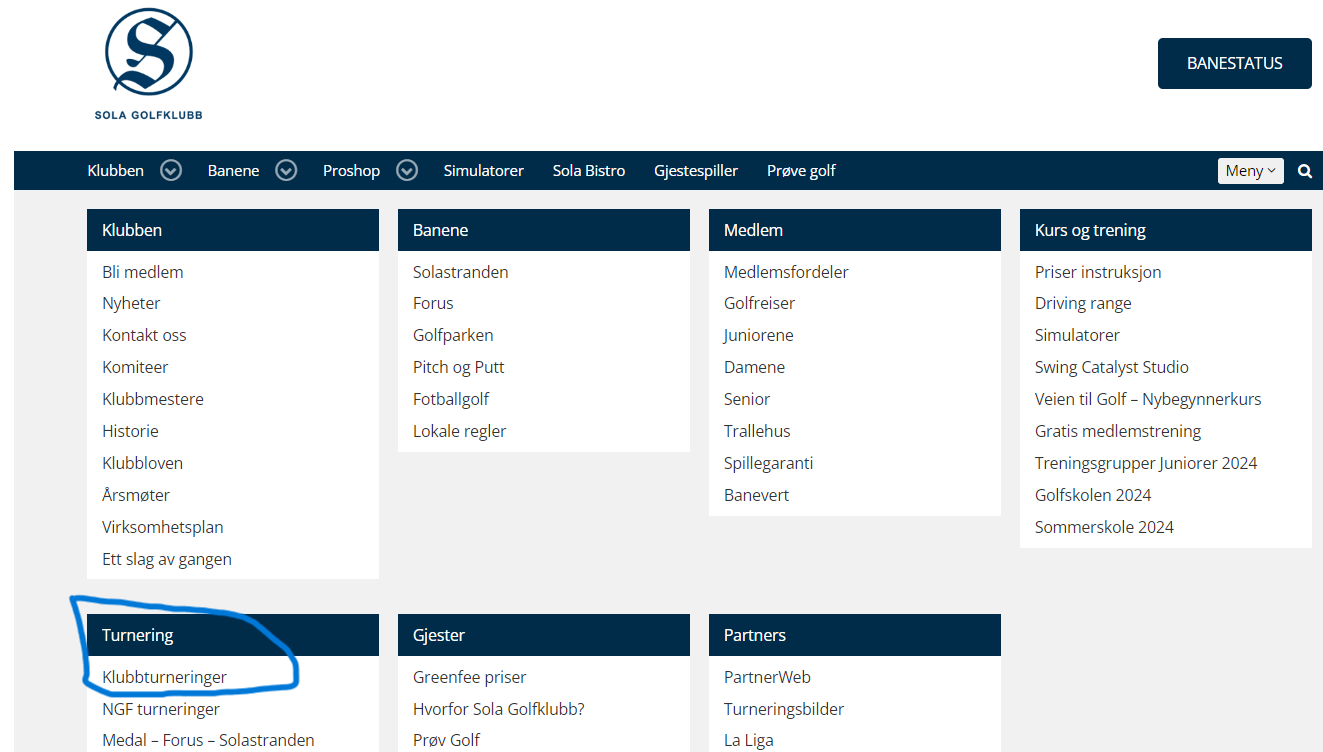Go to Simulatorer in the top navigation bar
Screen dimensions: 1323x752
(x=484, y=171)
